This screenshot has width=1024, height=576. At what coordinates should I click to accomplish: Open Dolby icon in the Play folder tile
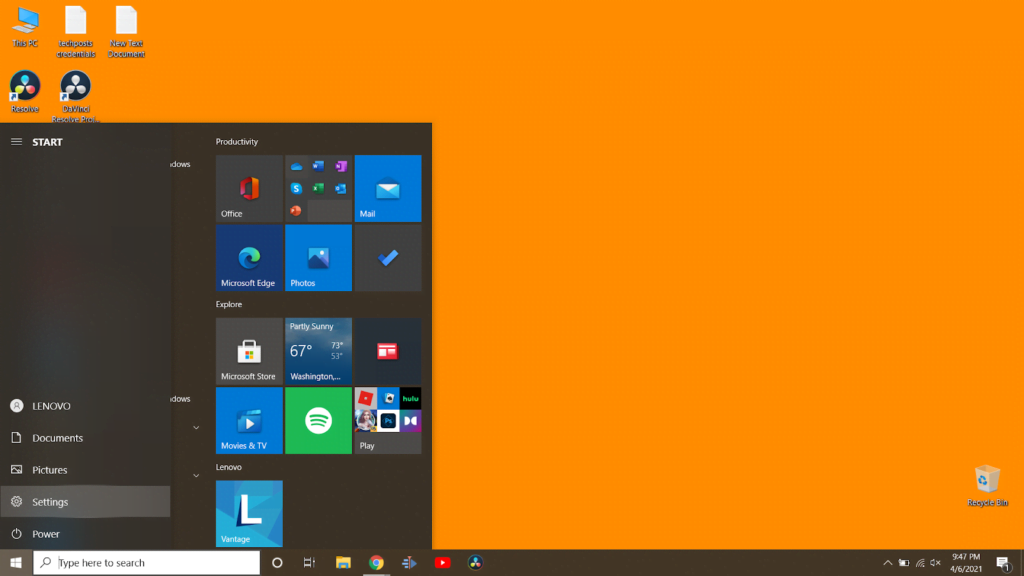click(411, 421)
